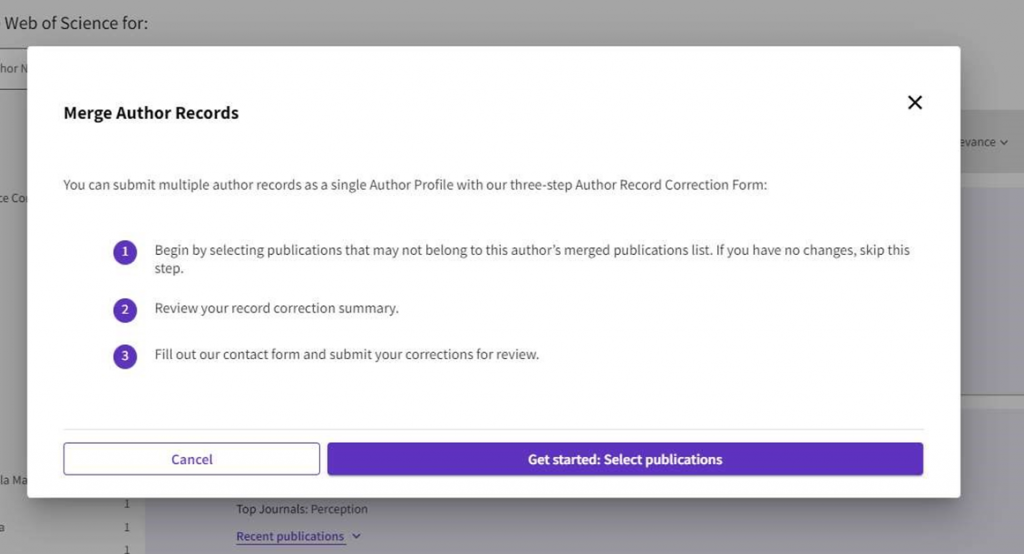The image size is (1024, 554).
Task: Click the step 1 number circle
Action: coord(125,252)
